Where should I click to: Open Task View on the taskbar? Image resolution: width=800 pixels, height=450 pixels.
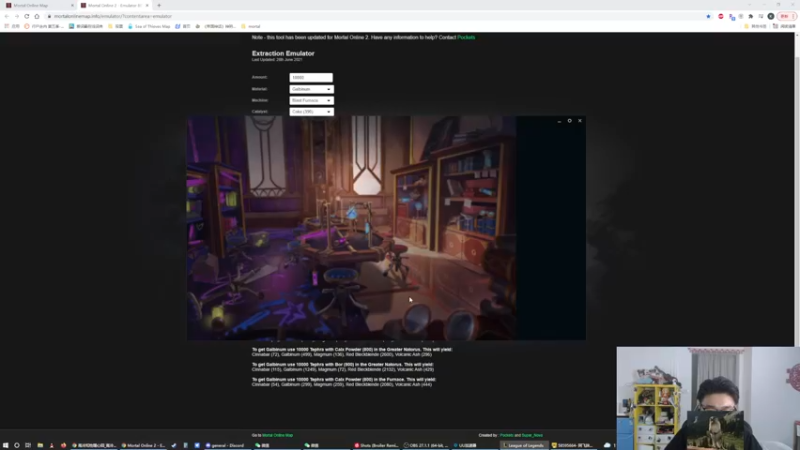[x=28, y=445]
